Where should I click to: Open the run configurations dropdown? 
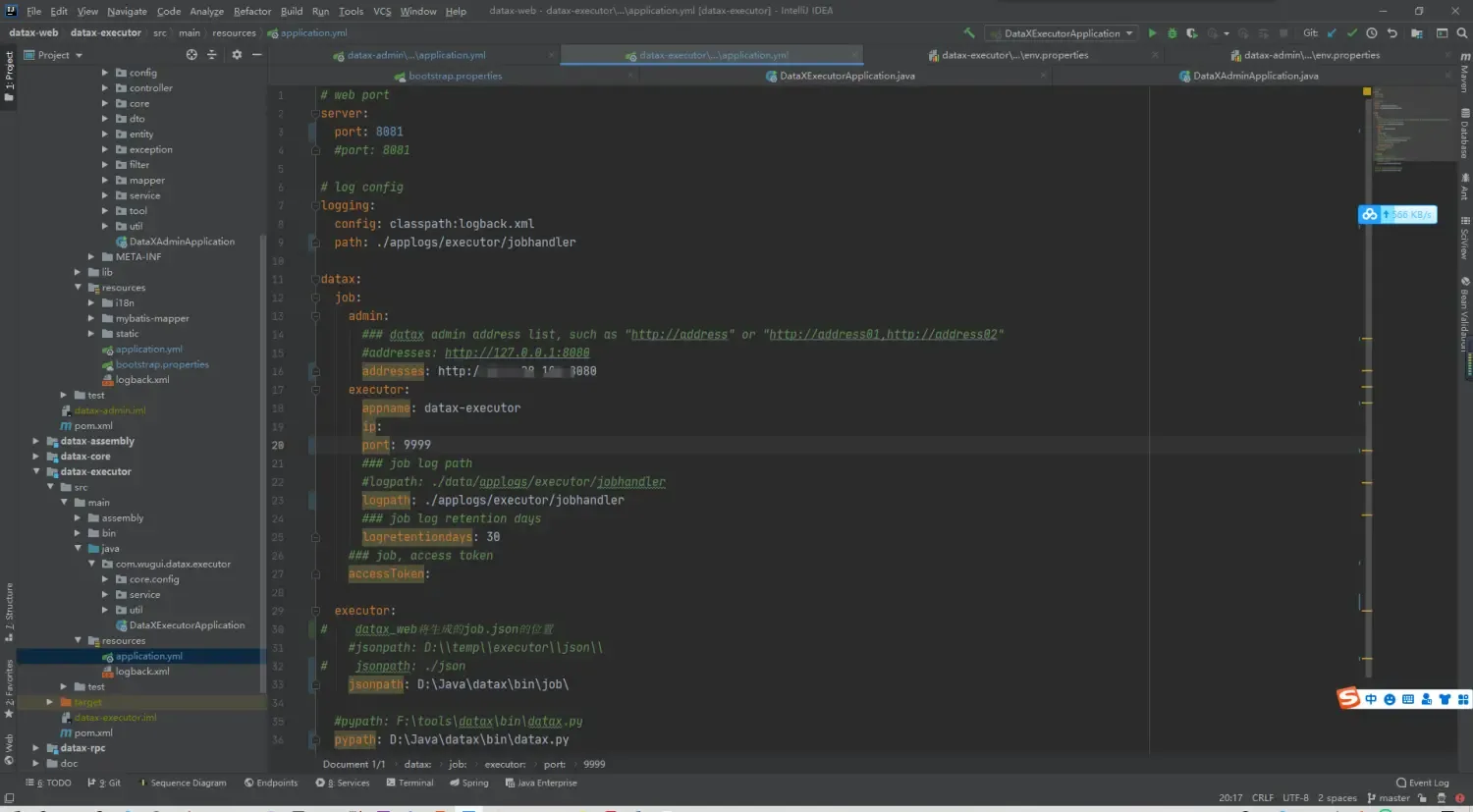(1062, 32)
